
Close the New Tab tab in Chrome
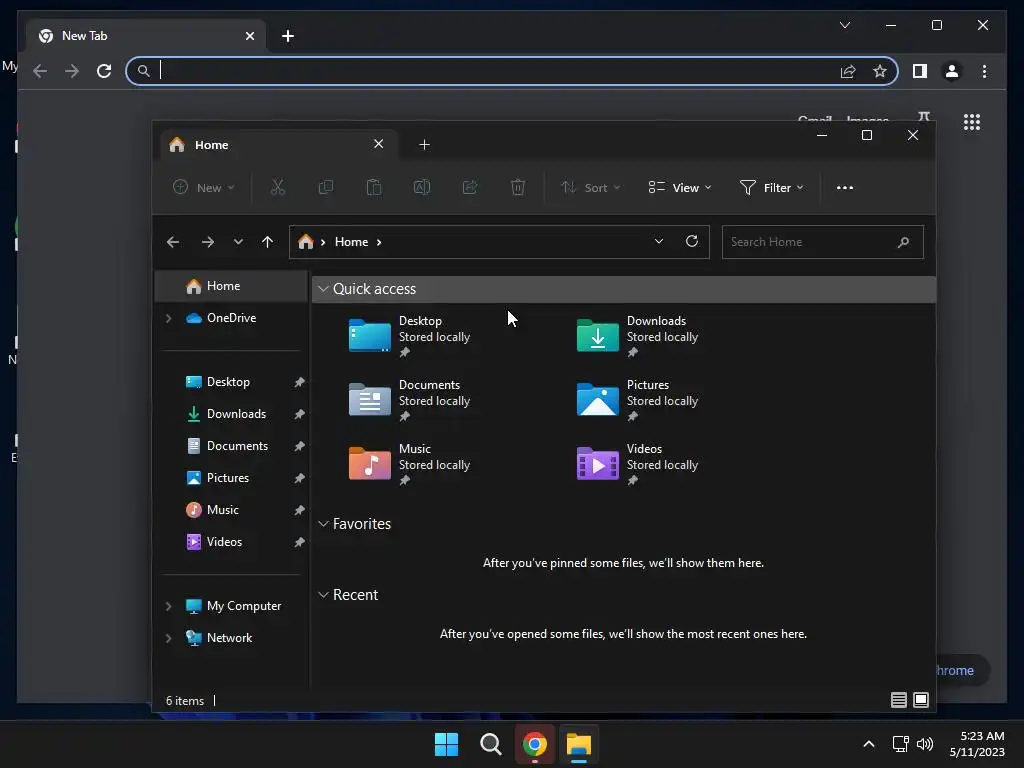[x=249, y=36]
